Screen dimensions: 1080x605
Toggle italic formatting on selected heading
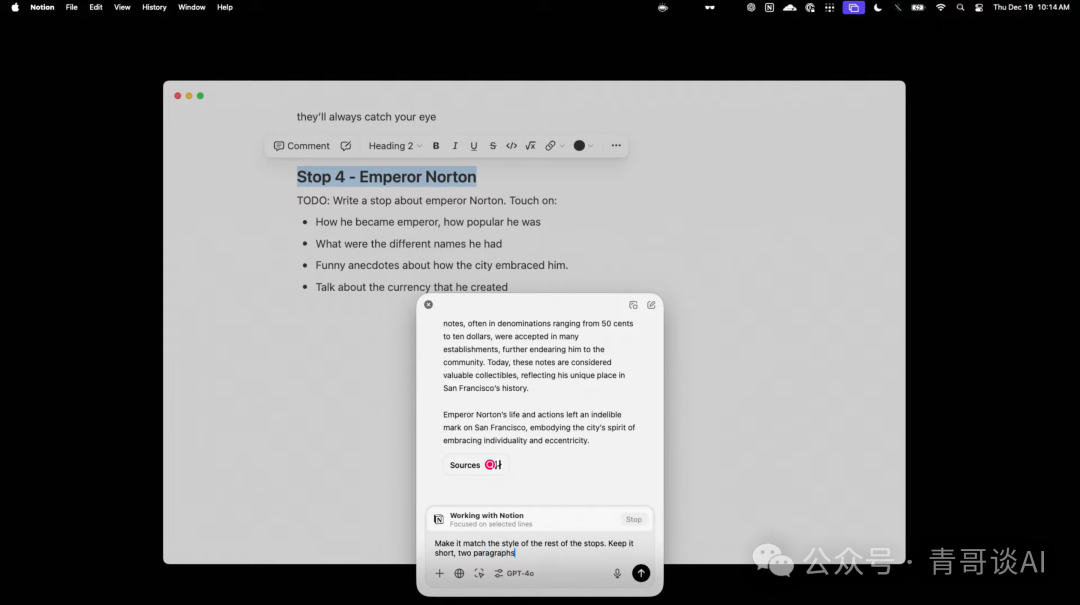click(x=455, y=146)
